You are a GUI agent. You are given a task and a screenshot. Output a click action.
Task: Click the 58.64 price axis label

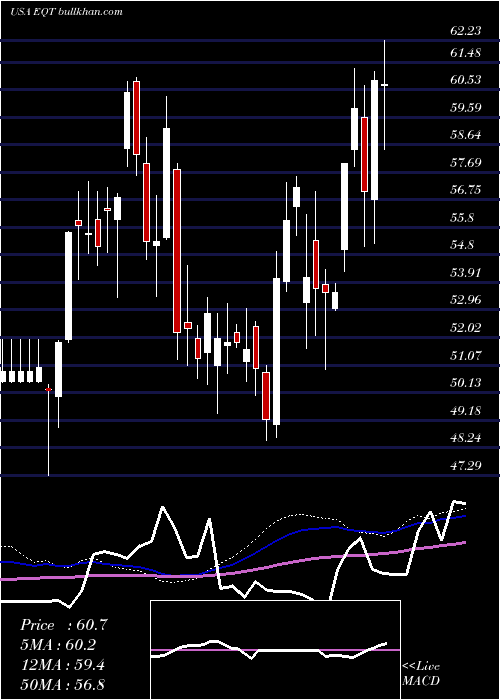tap(466, 135)
